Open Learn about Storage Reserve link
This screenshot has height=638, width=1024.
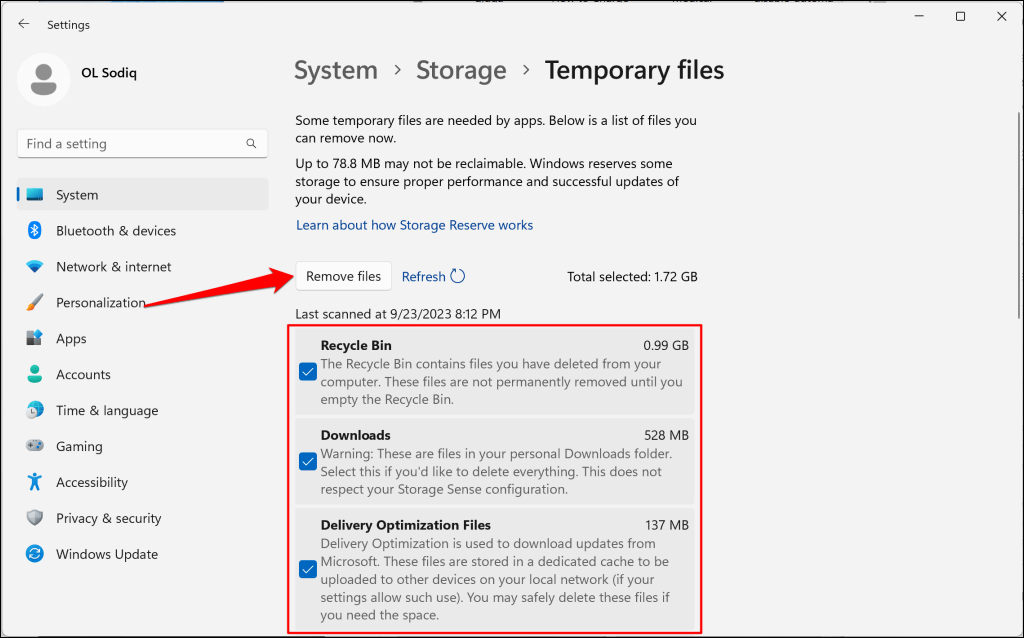coord(414,226)
